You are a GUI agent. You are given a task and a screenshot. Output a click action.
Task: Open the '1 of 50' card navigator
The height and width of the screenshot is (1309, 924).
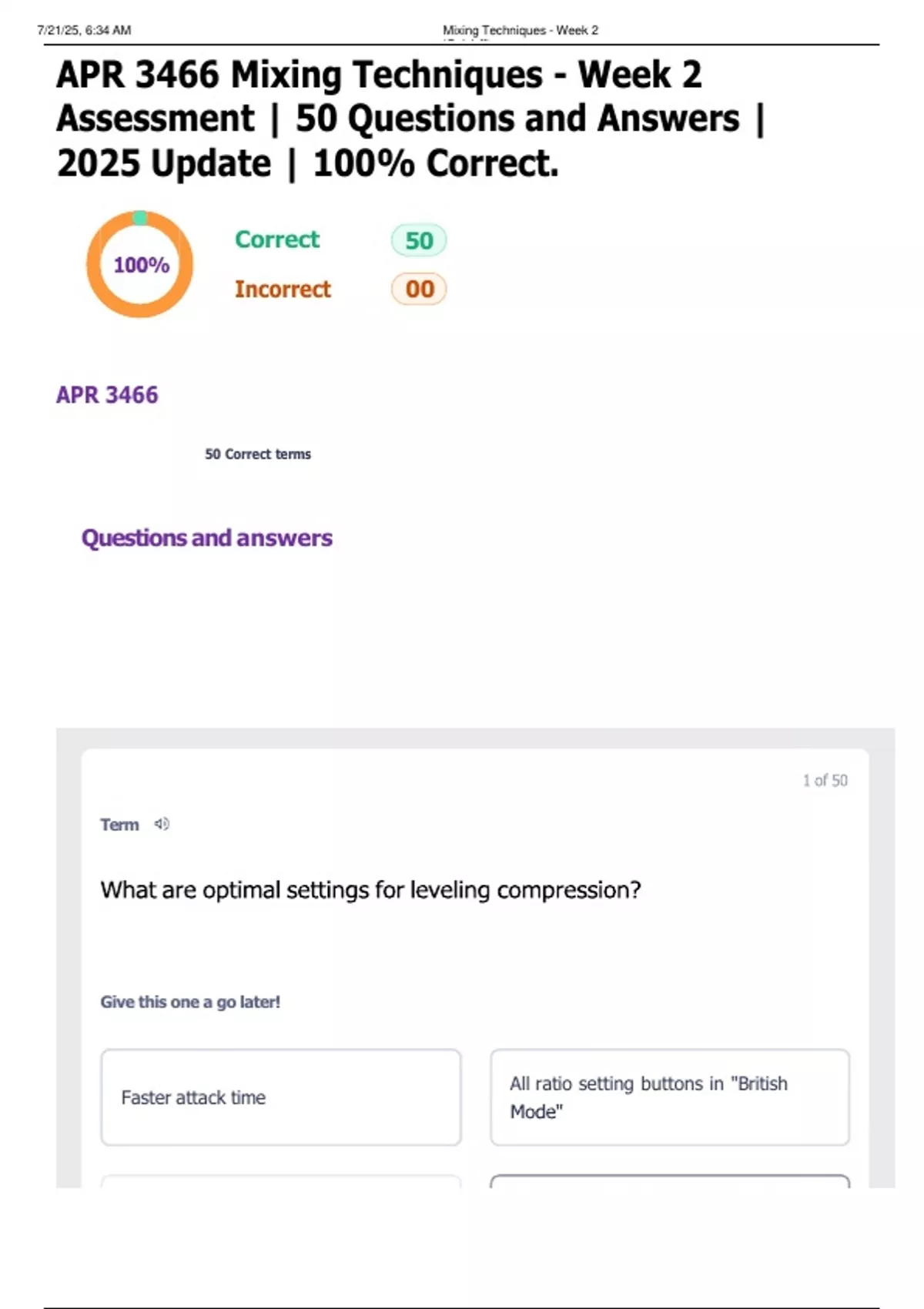[x=825, y=779]
